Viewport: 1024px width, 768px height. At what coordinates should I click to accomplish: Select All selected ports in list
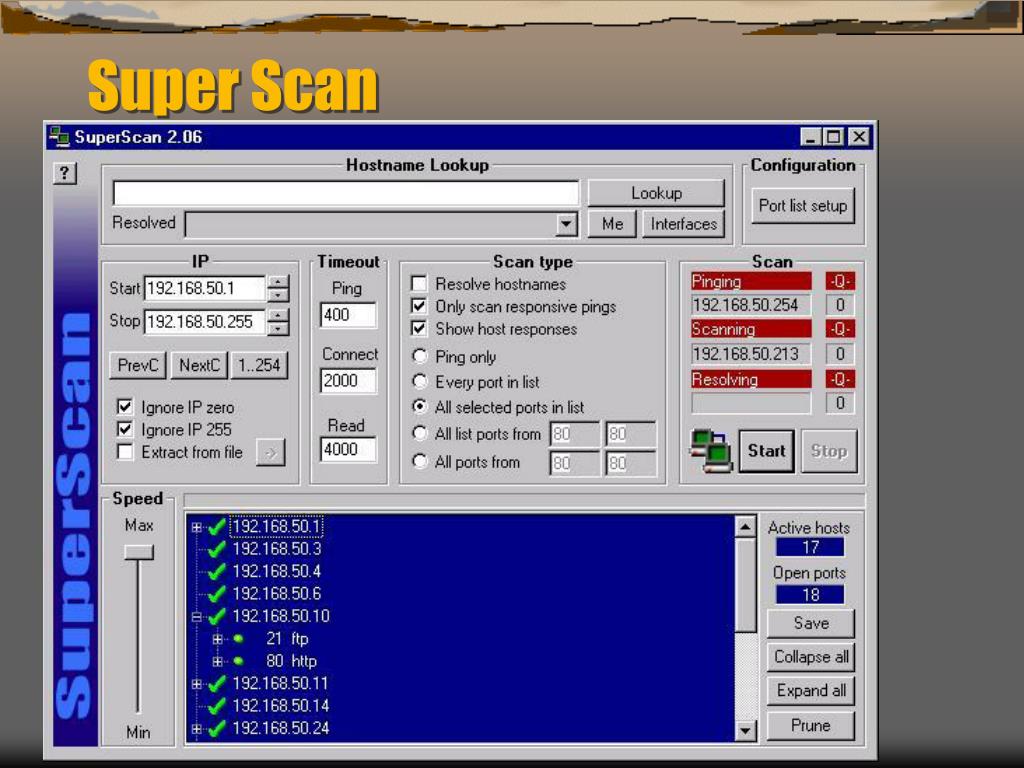point(420,407)
